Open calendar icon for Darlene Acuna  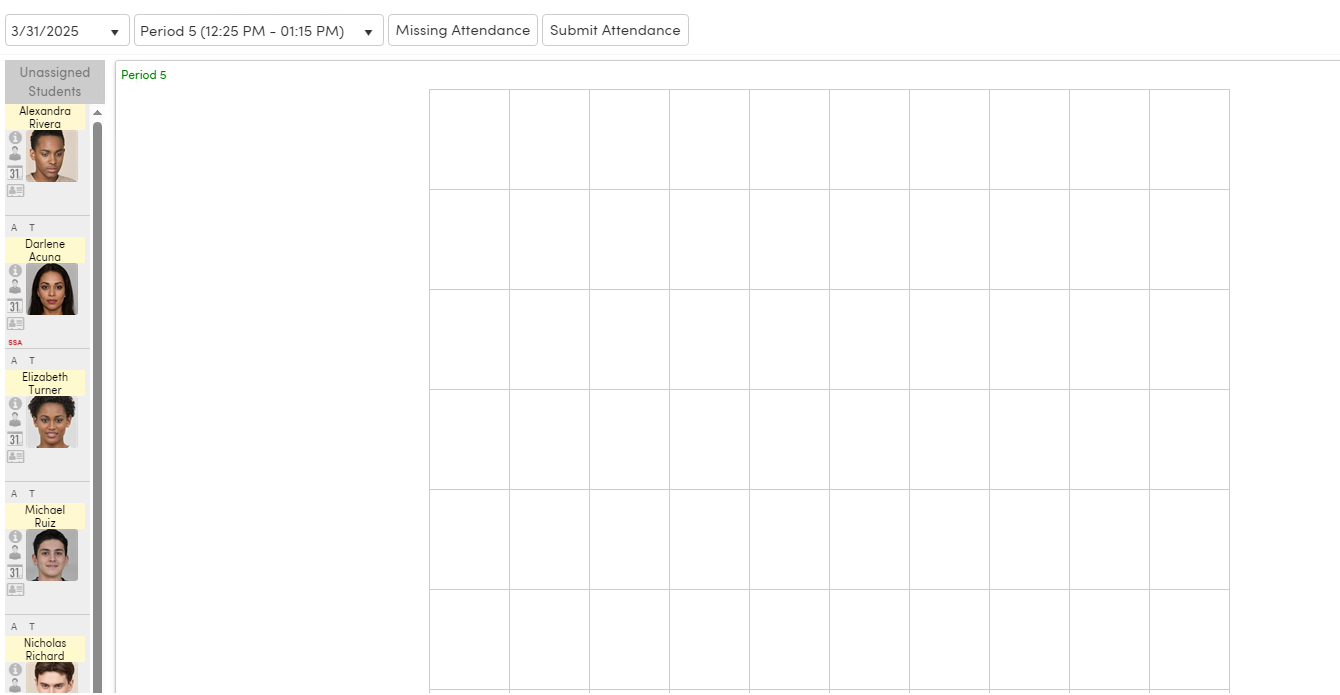click(x=15, y=306)
